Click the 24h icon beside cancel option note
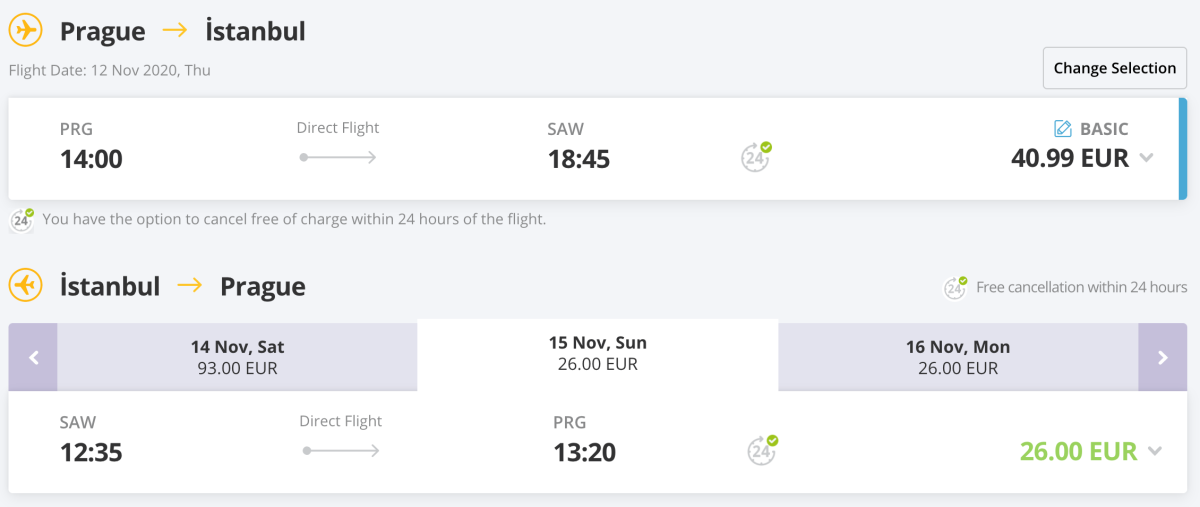1200x507 pixels. [22, 219]
